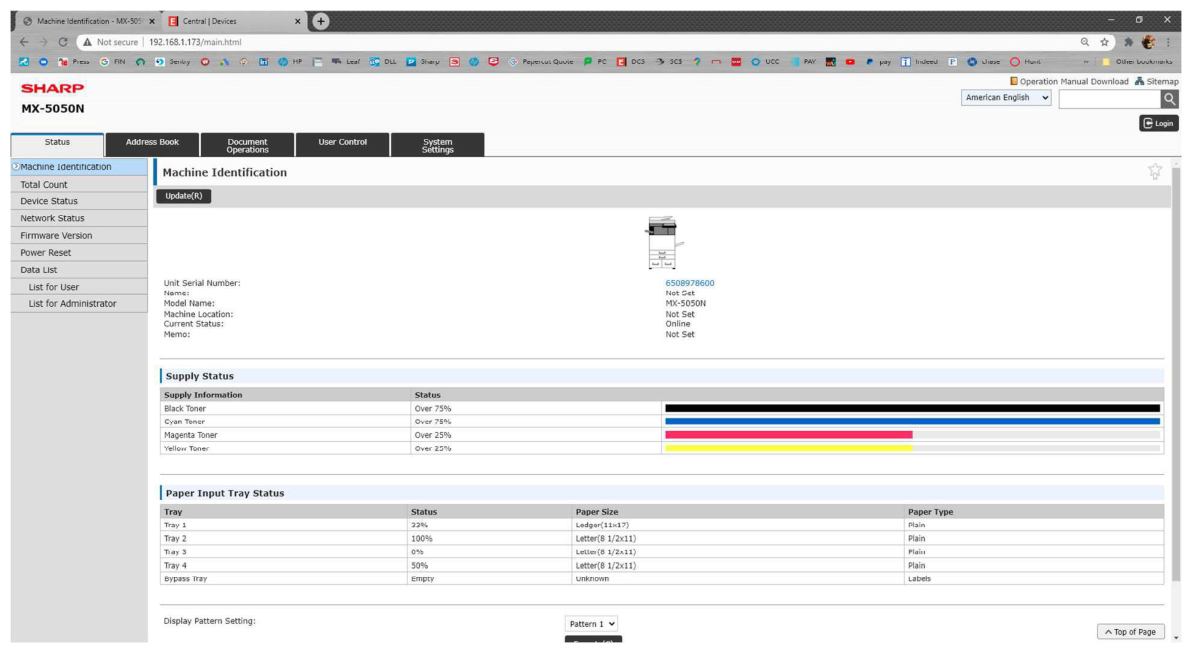Viewport: 1191px width, 652px height.
Task: Click the Magenta Toner level bar
Action: click(x=912, y=435)
